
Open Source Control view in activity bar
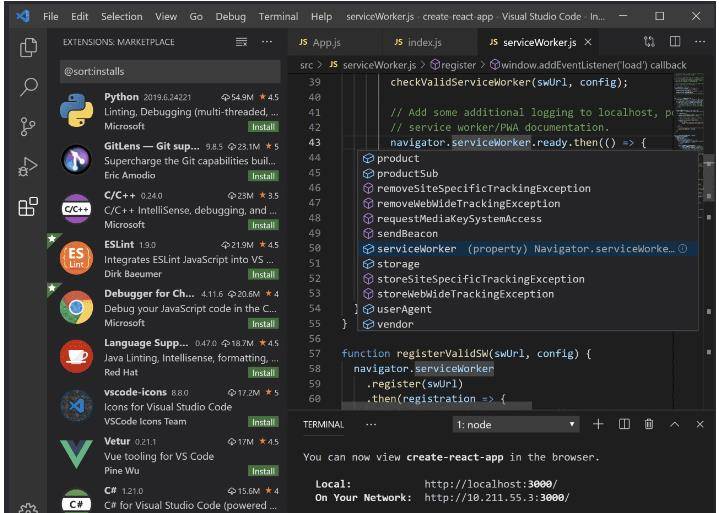click(x=28, y=126)
